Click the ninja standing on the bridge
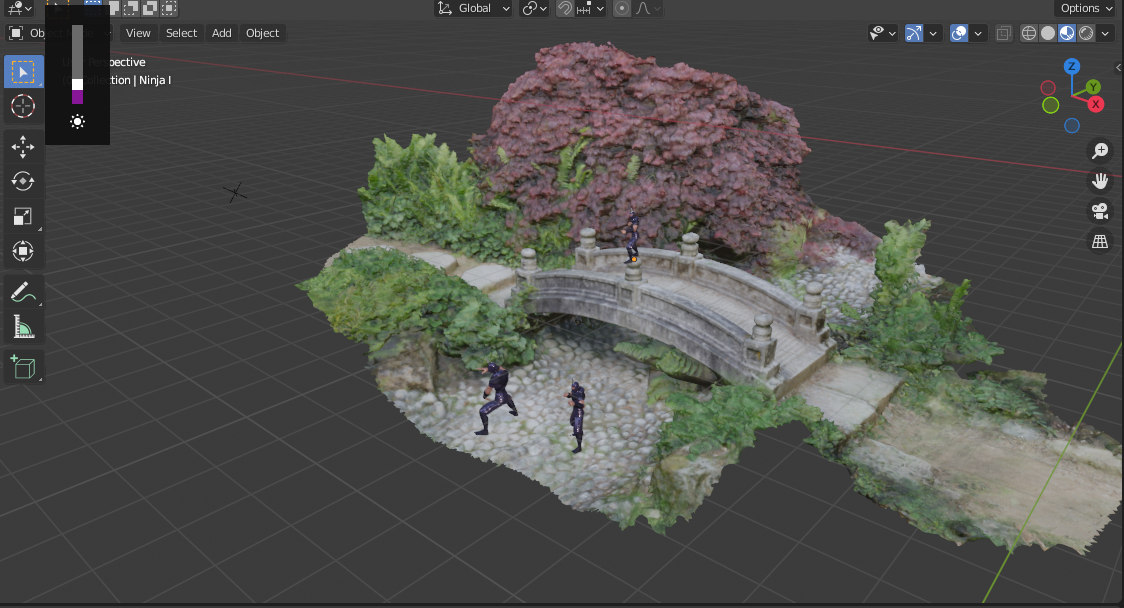Image resolution: width=1124 pixels, height=608 pixels. tap(632, 237)
